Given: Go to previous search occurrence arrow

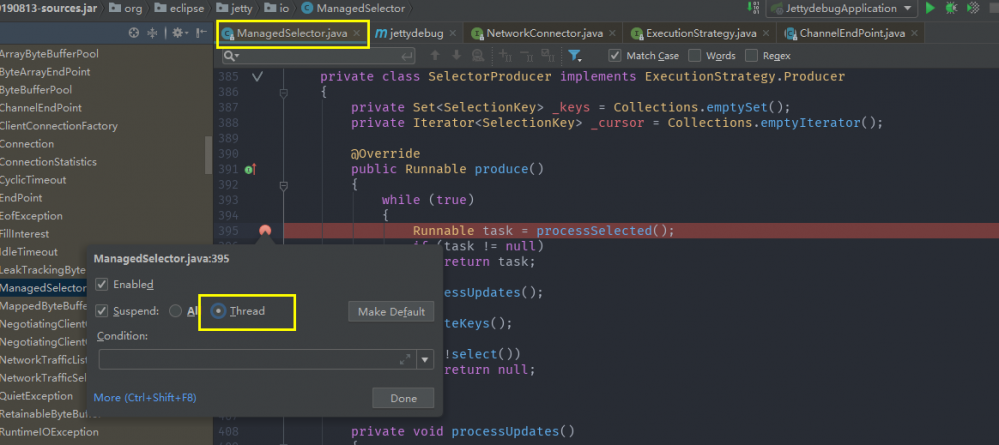Looking at the screenshot, I should coord(433,56).
